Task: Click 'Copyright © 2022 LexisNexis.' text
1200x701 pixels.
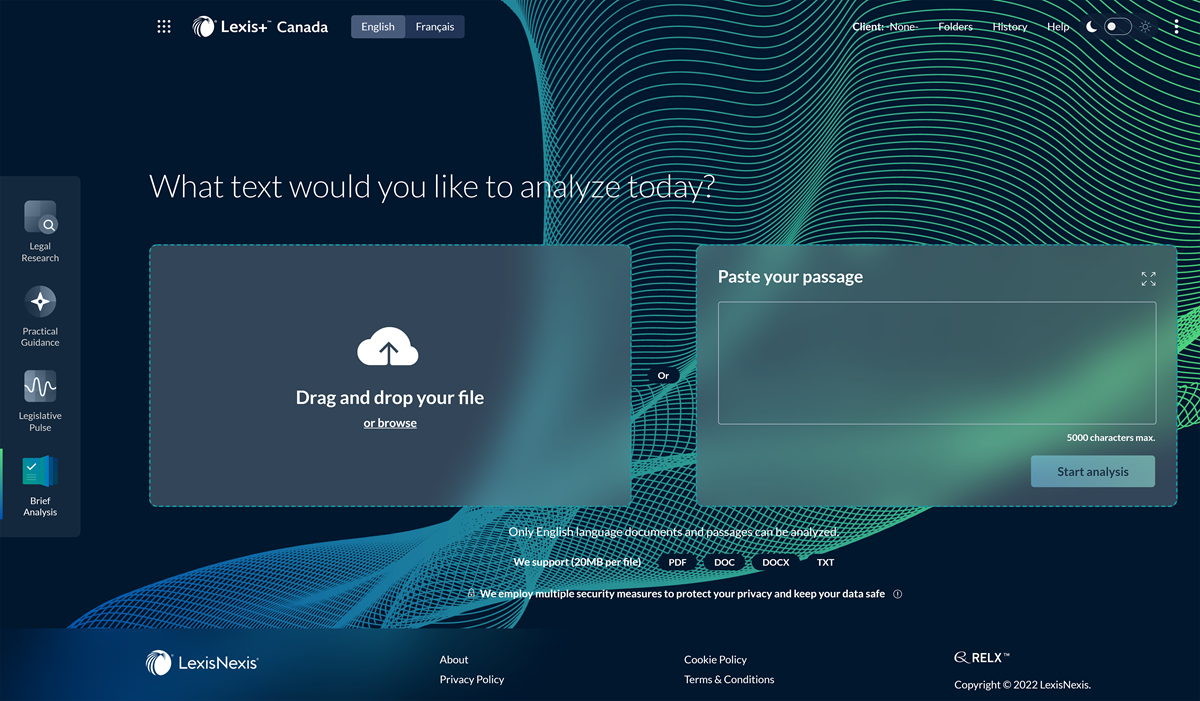Action: point(1022,685)
